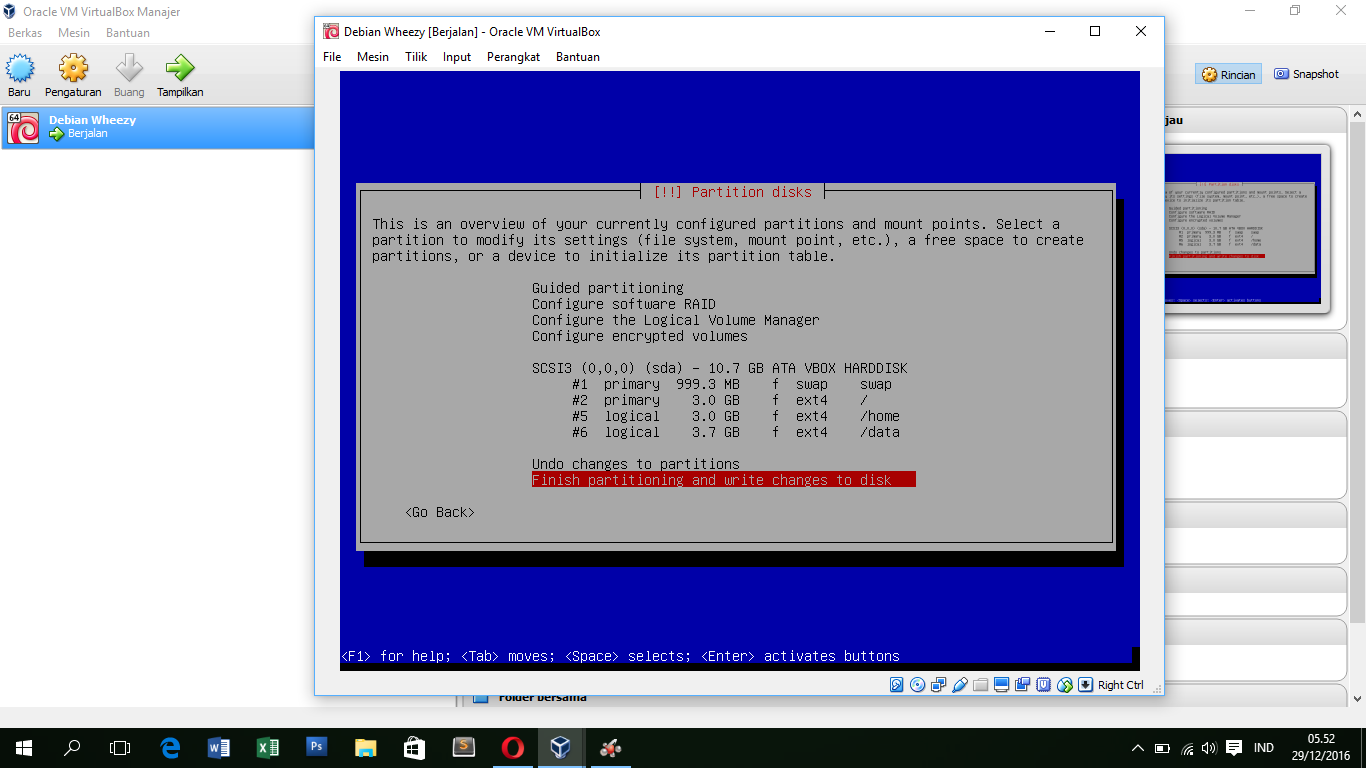Viewport: 1366px width, 768px height.
Task: Toggle the Rincian (Details) view button
Action: pos(1228,74)
